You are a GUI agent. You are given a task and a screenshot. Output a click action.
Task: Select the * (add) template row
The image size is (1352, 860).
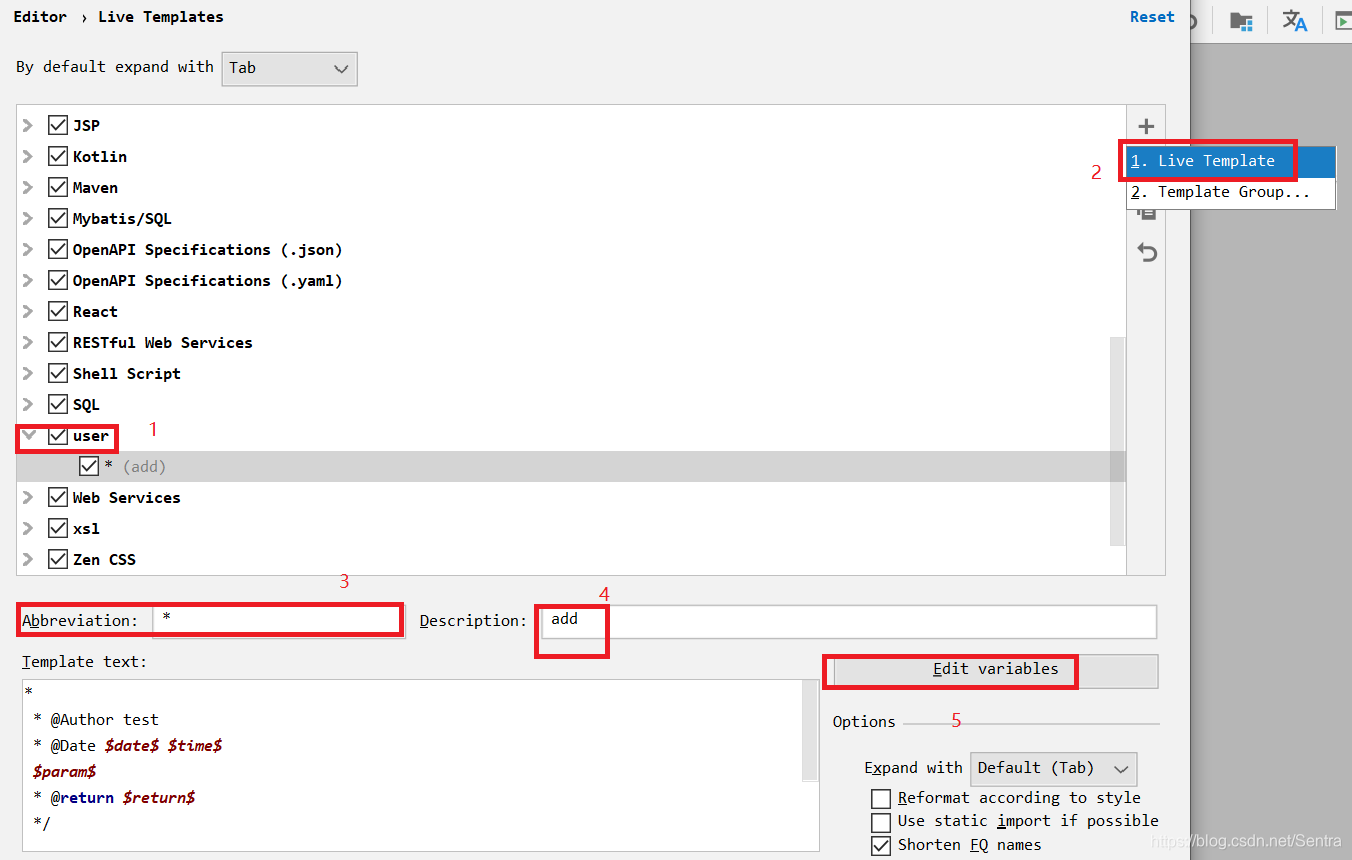(571, 466)
